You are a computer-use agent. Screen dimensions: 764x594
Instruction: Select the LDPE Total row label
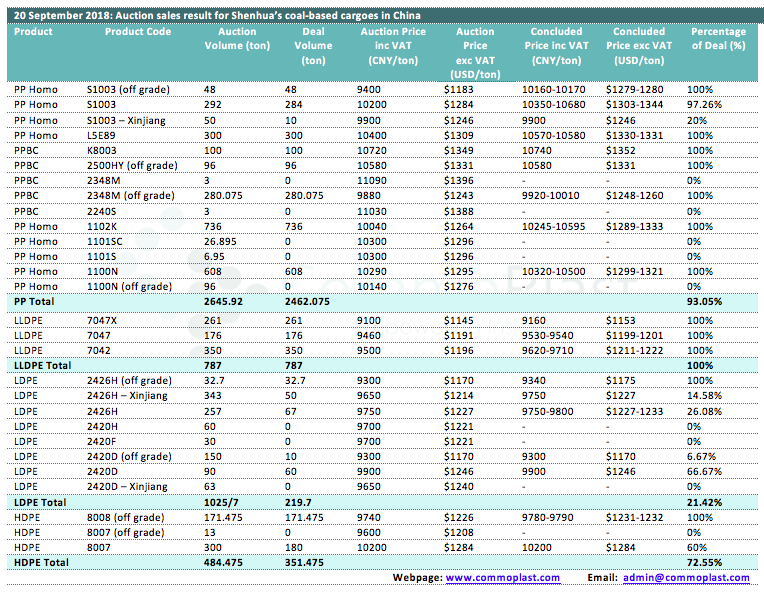click(38, 499)
